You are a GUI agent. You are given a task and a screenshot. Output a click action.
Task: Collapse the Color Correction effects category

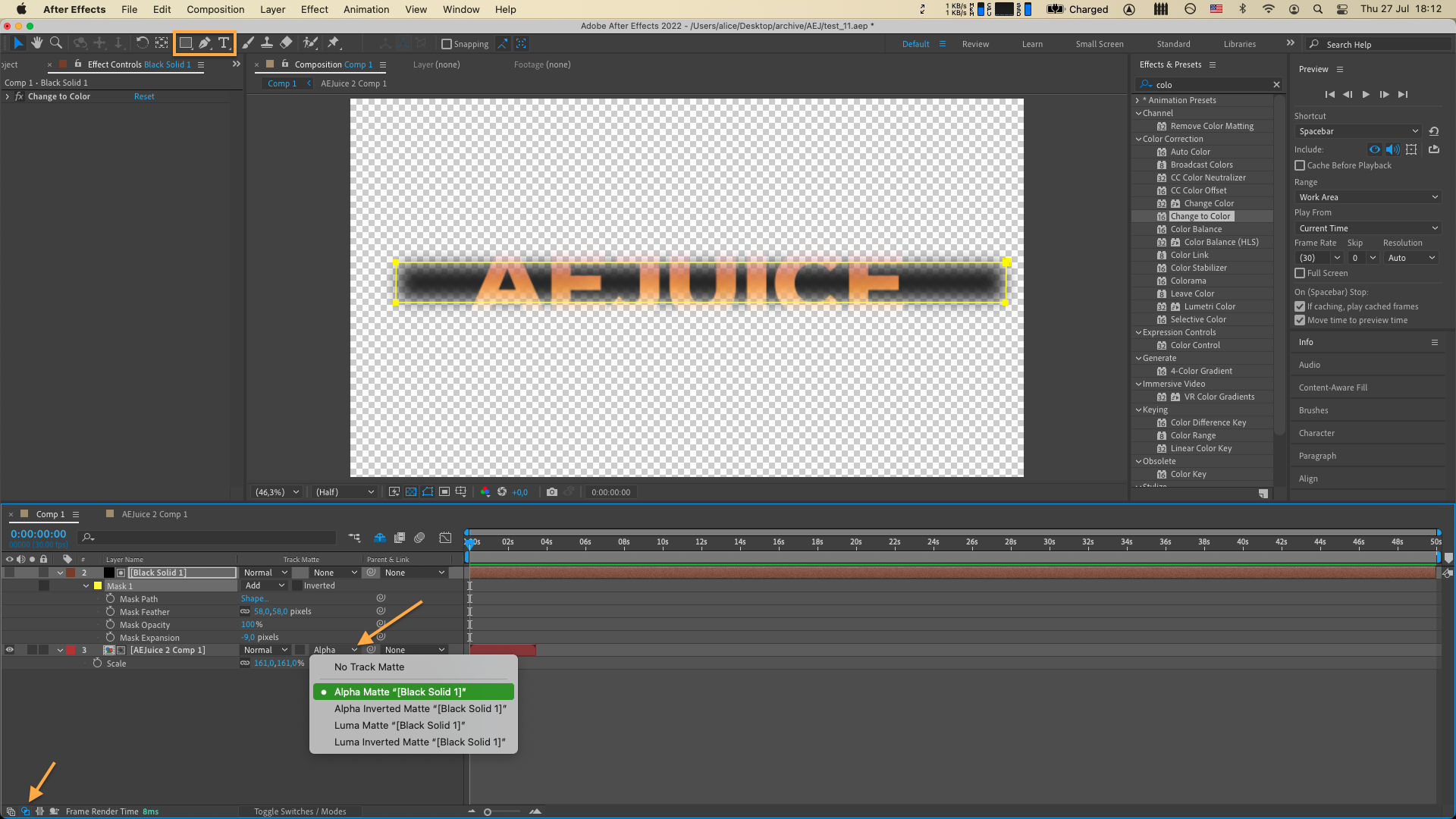tap(1138, 139)
